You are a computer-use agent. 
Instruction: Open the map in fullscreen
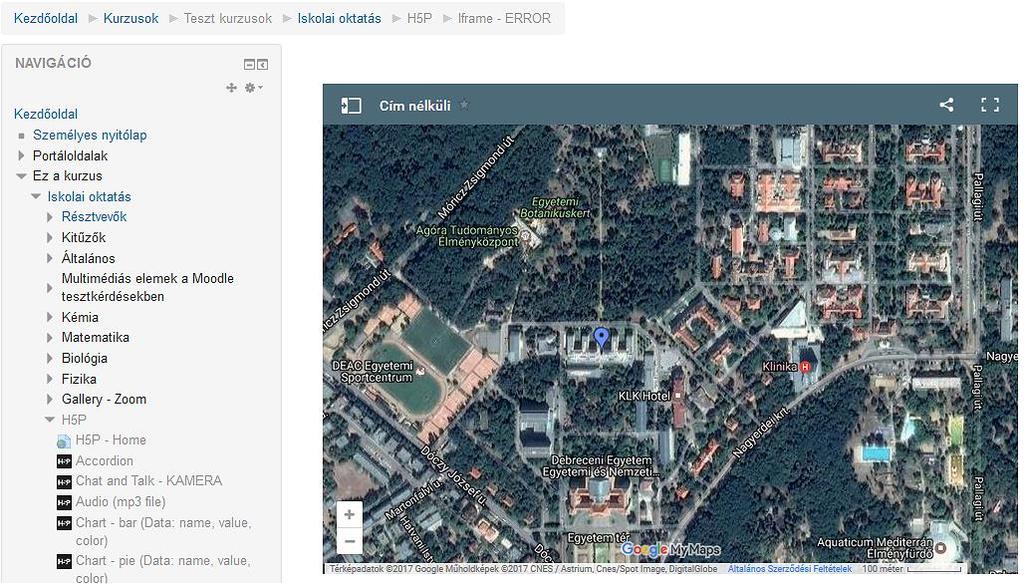pyautogui.click(x=990, y=105)
